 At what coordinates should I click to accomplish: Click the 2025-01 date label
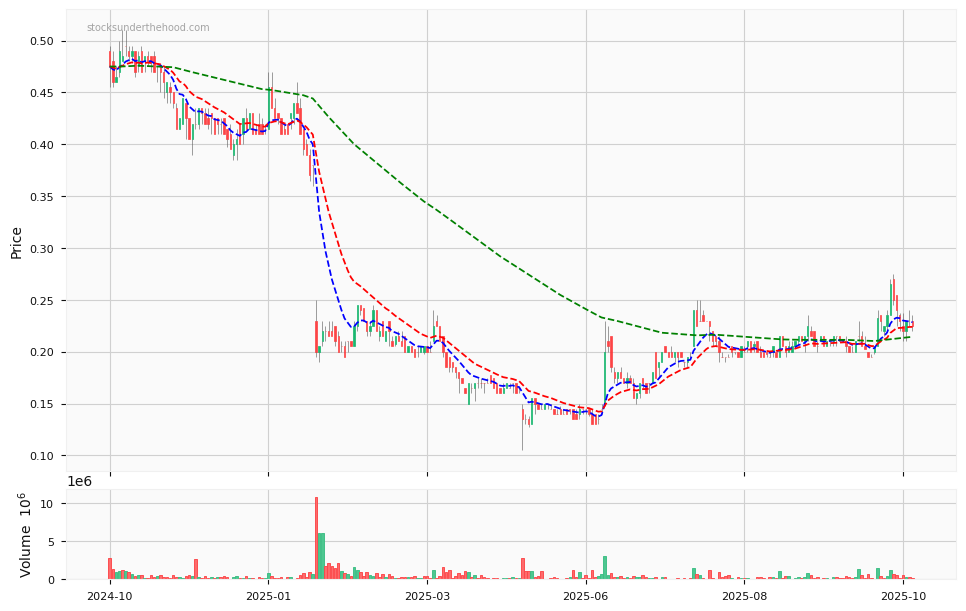pyautogui.click(x=268, y=596)
